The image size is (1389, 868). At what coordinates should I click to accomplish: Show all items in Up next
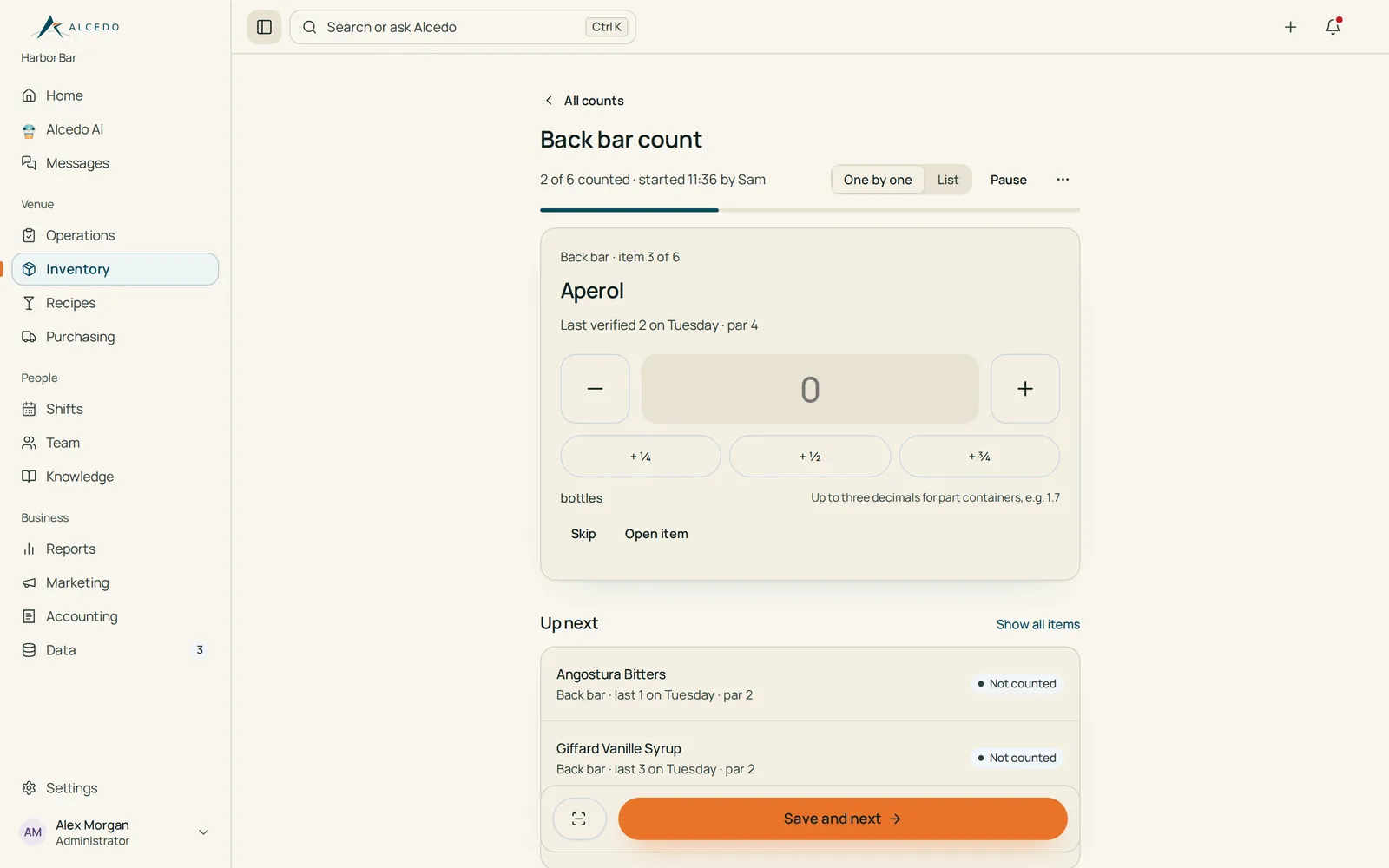pyautogui.click(x=1038, y=624)
